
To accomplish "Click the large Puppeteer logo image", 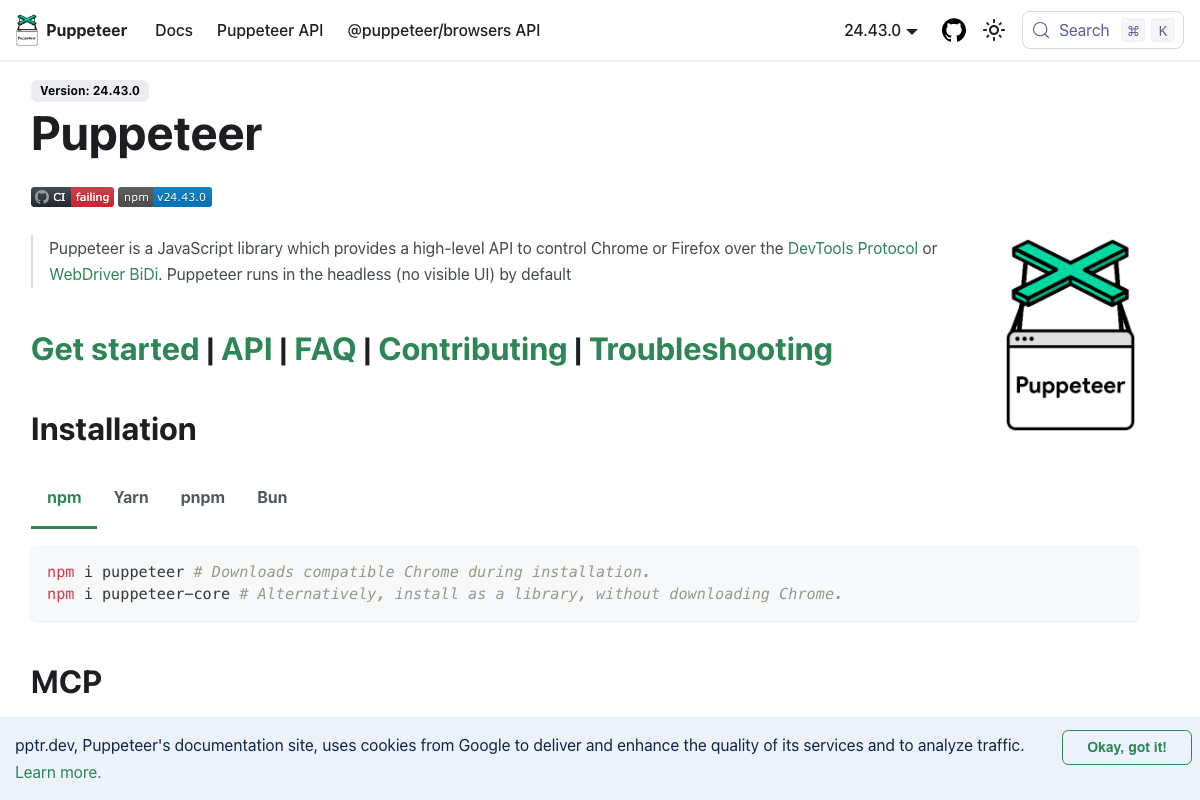I will (x=1070, y=335).
